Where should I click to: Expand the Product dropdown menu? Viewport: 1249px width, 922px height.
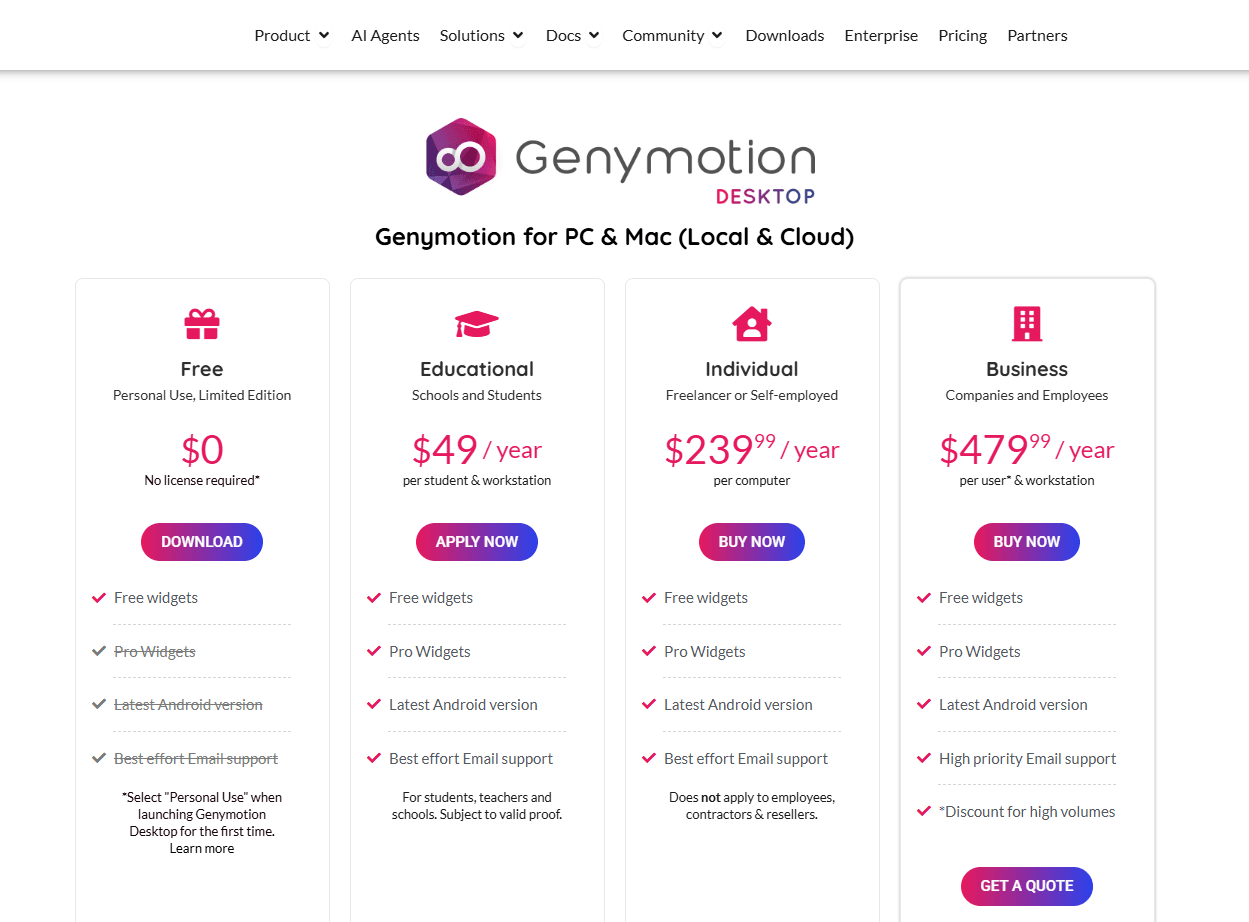292,35
